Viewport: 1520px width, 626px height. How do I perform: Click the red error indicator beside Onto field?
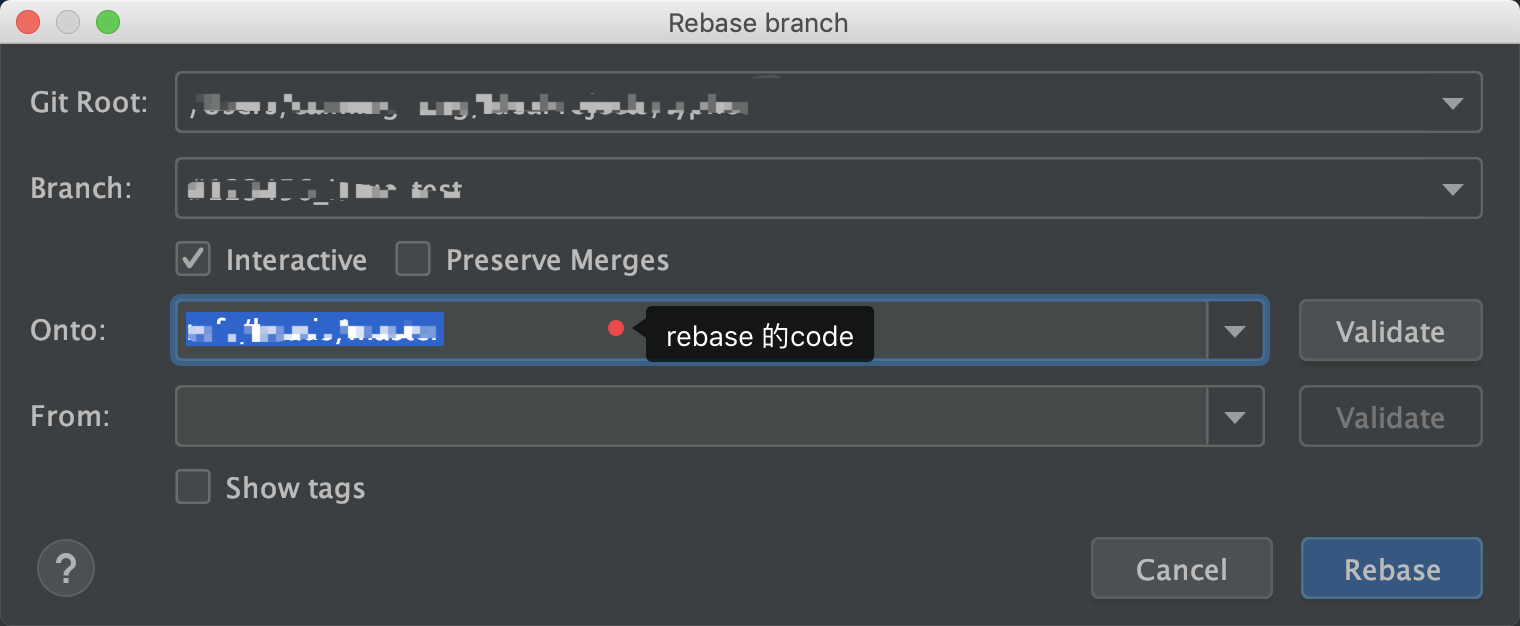coord(616,328)
